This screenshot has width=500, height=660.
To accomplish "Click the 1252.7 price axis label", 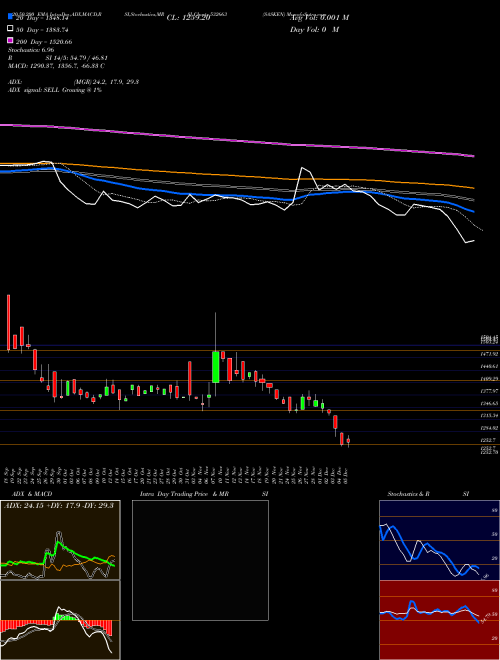I will 488,440.
